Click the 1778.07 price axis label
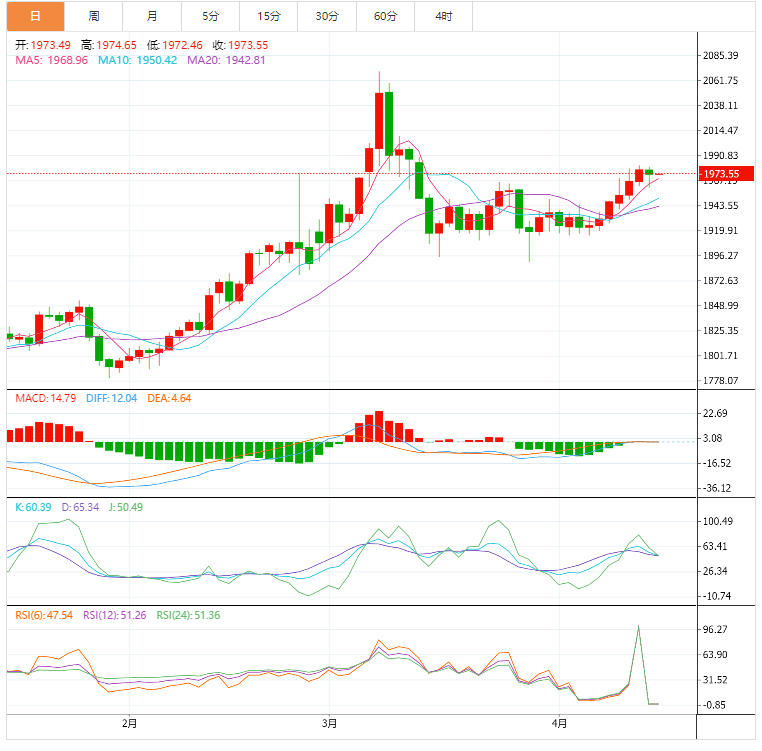Viewport: 762px width, 751px height. (721, 381)
